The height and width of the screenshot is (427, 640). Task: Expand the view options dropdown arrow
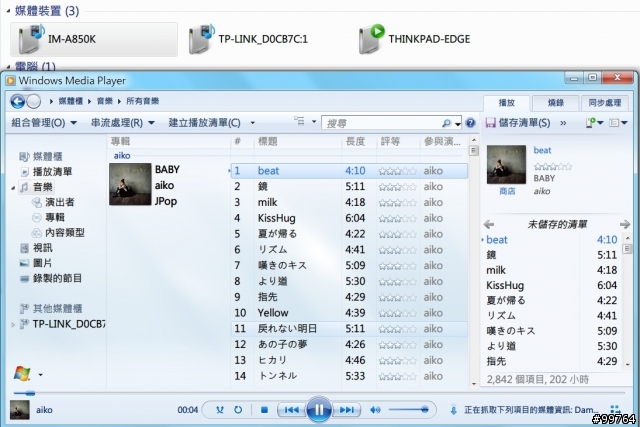(x=314, y=122)
